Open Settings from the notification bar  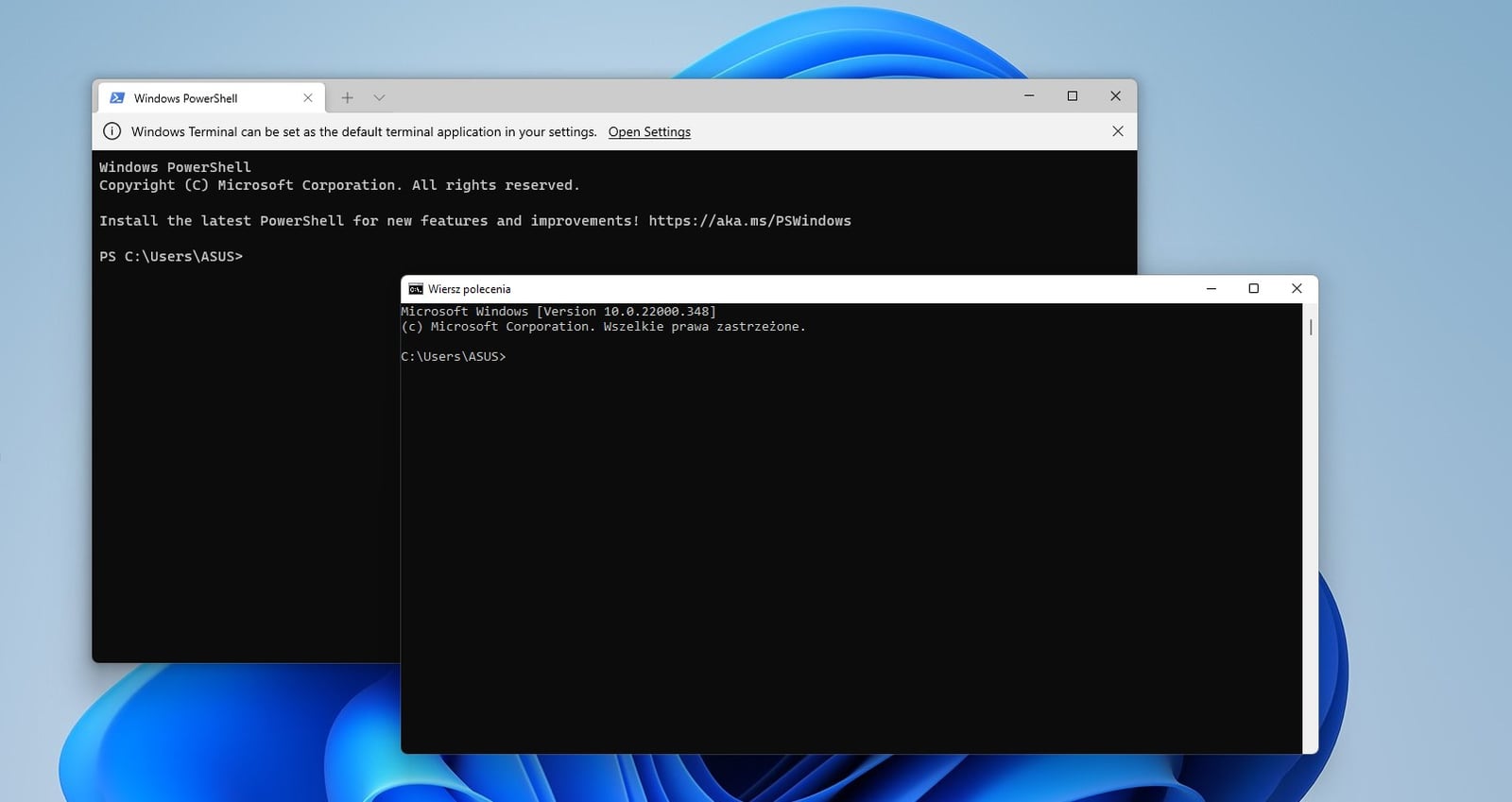pyautogui.click(x=649, y=132)
